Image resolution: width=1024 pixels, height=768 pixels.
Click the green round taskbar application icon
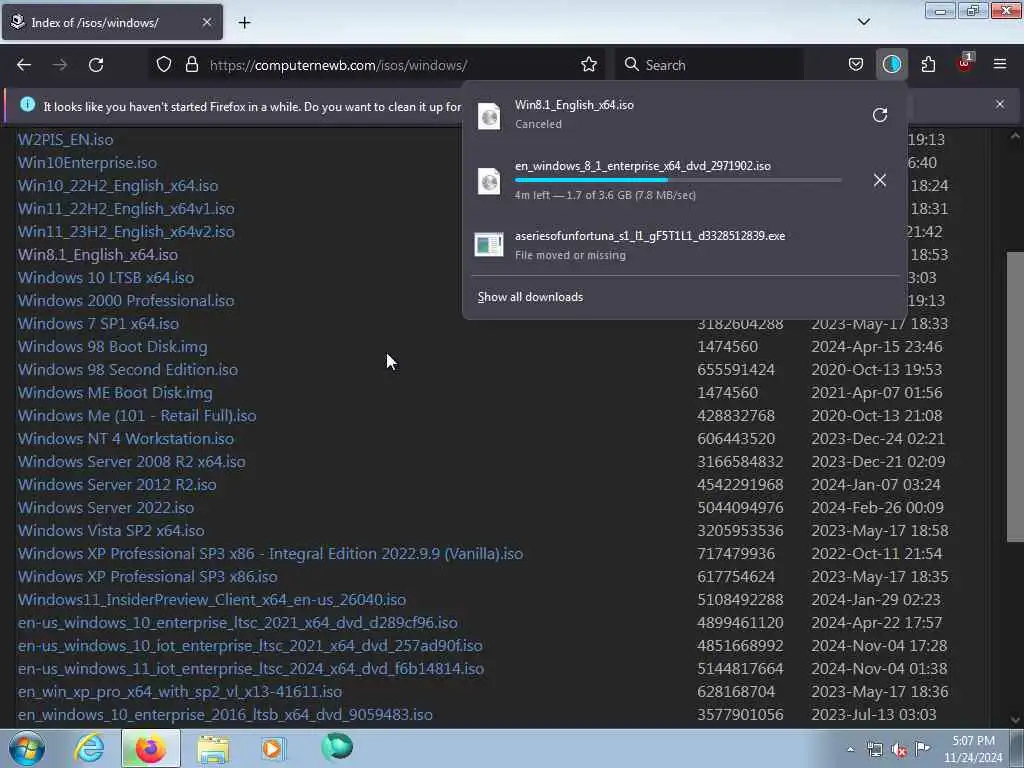337,747
